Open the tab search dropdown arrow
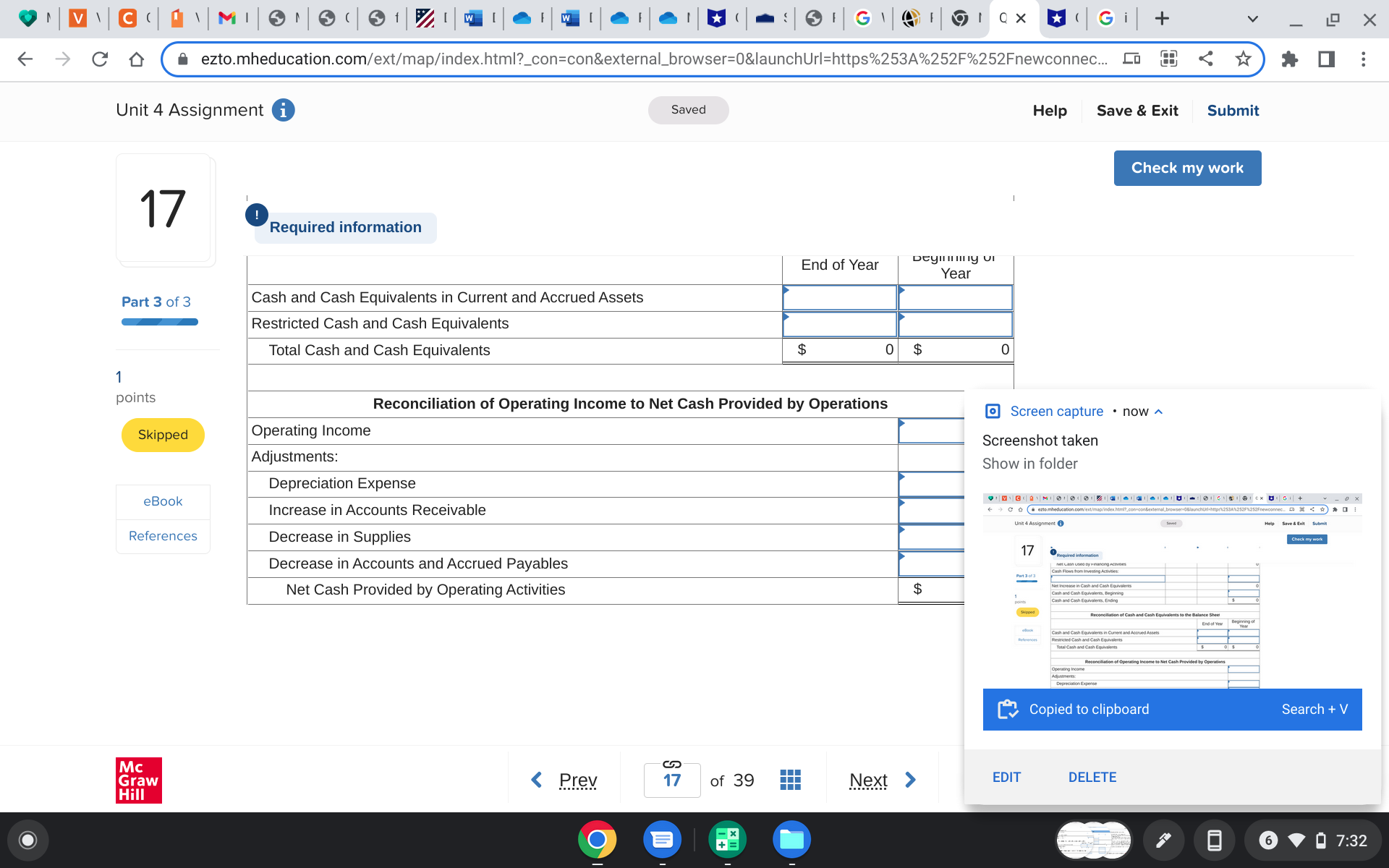This screenshot has width=1389, height=868. click(x=1252, y=20)
